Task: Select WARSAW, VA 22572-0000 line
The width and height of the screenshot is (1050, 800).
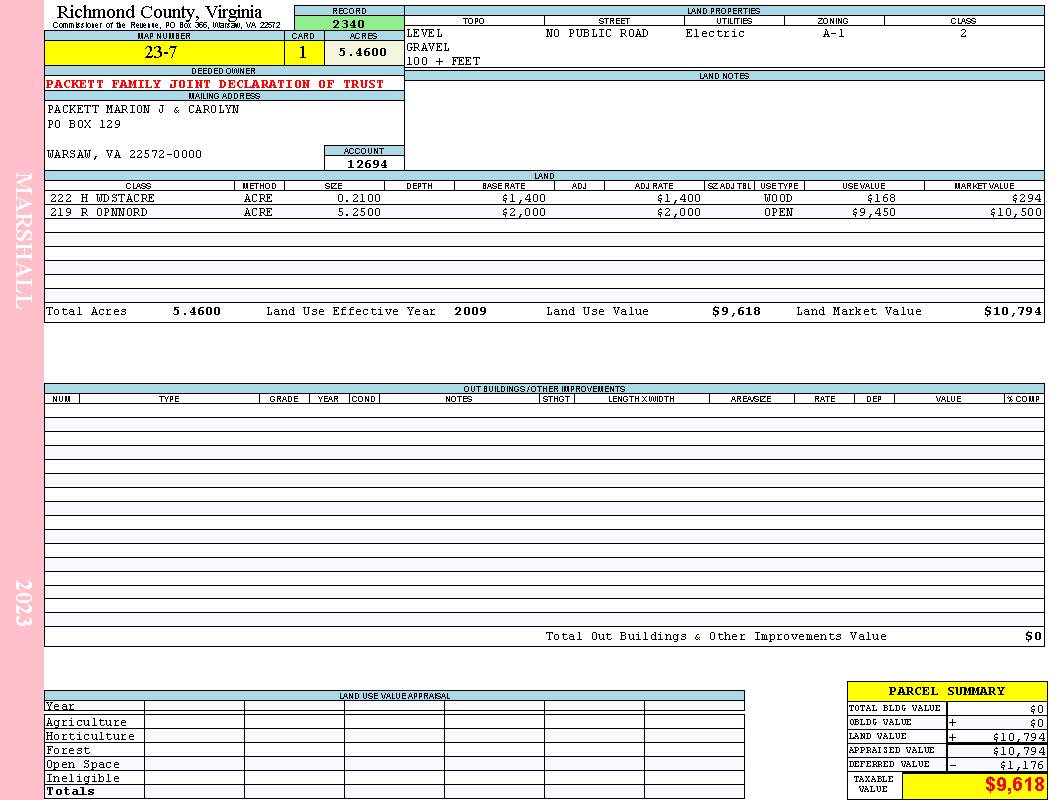Action: pos(124,154)
